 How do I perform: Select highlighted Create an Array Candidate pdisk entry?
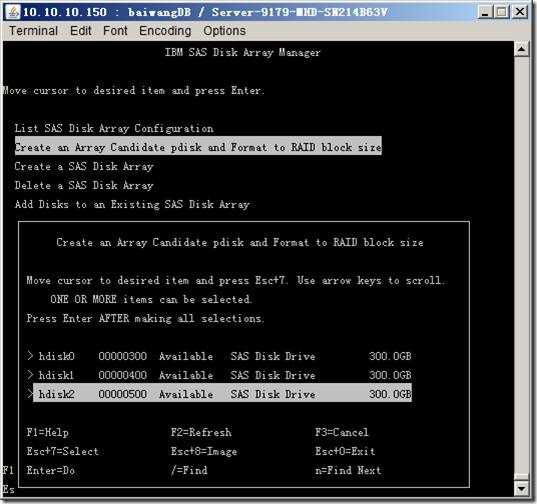click(x=198, y=147)
